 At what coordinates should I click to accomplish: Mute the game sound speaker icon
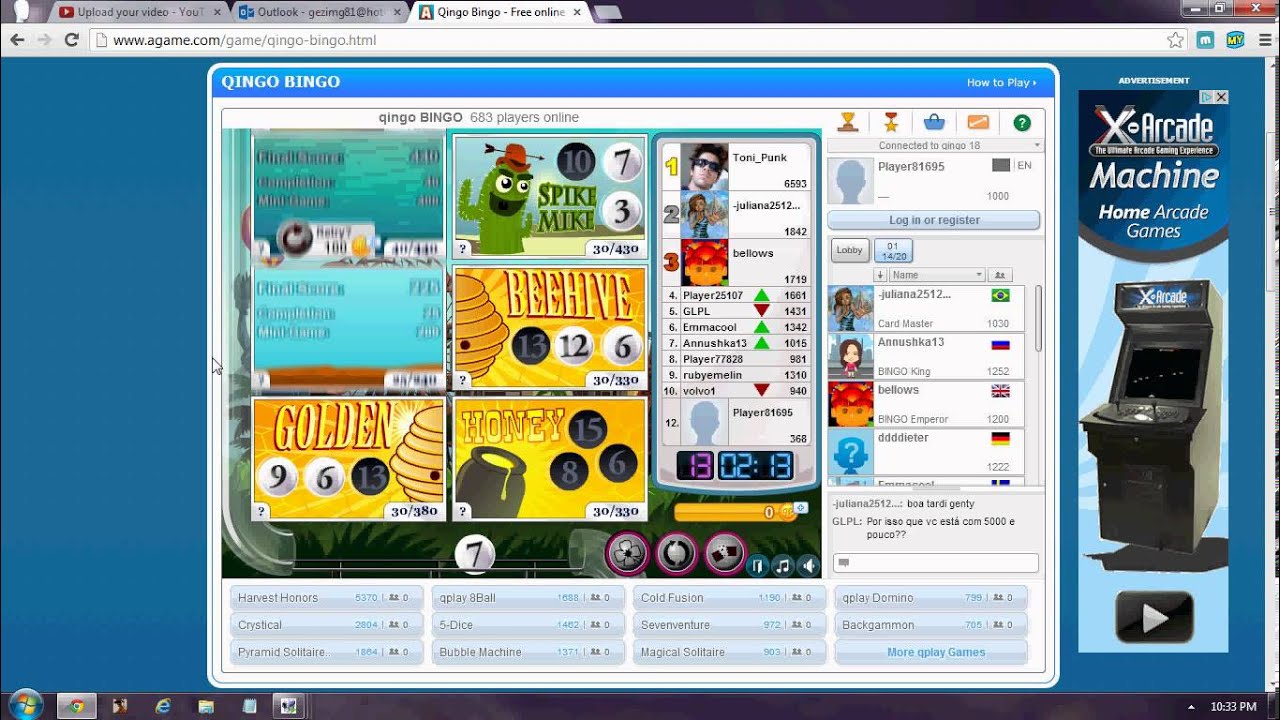pyautogui.click(x=808, y=567)
